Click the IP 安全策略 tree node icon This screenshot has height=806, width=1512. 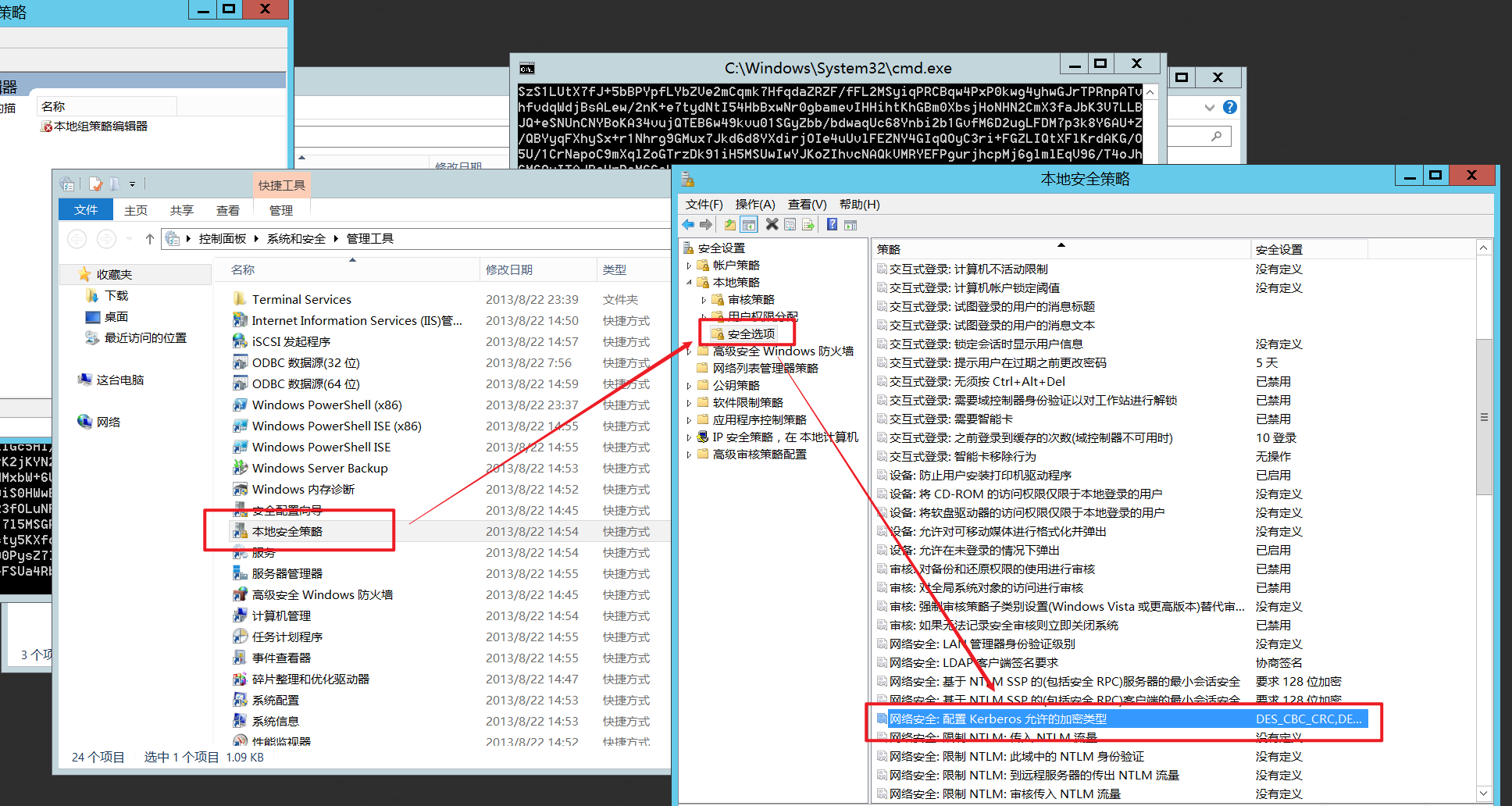click(703, 437)
